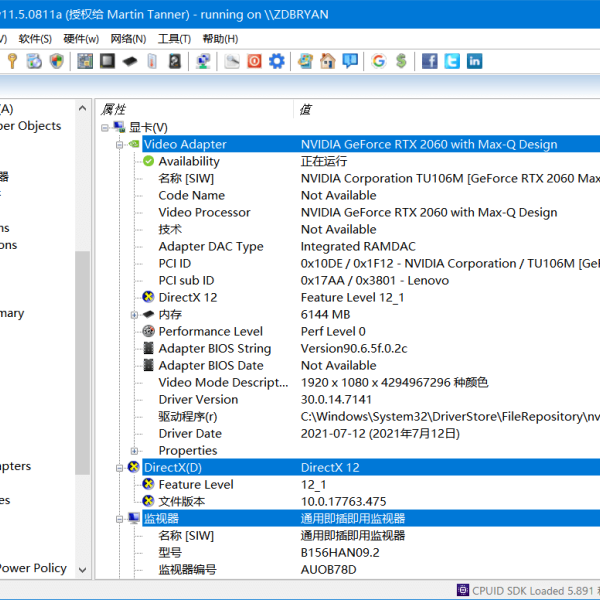600x600 pixels.
Task: Open the black memory module toolbar icon
Action: tap(130, 61)
